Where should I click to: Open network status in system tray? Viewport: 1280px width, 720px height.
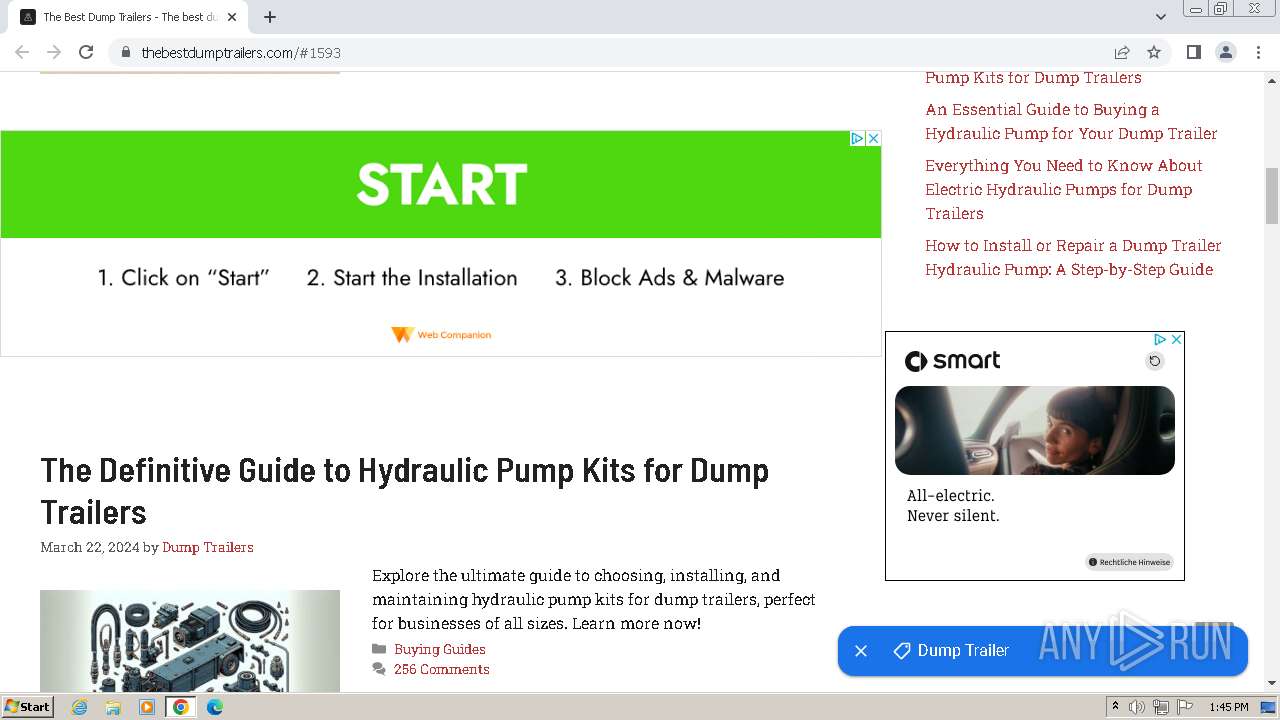(1160, 707)
